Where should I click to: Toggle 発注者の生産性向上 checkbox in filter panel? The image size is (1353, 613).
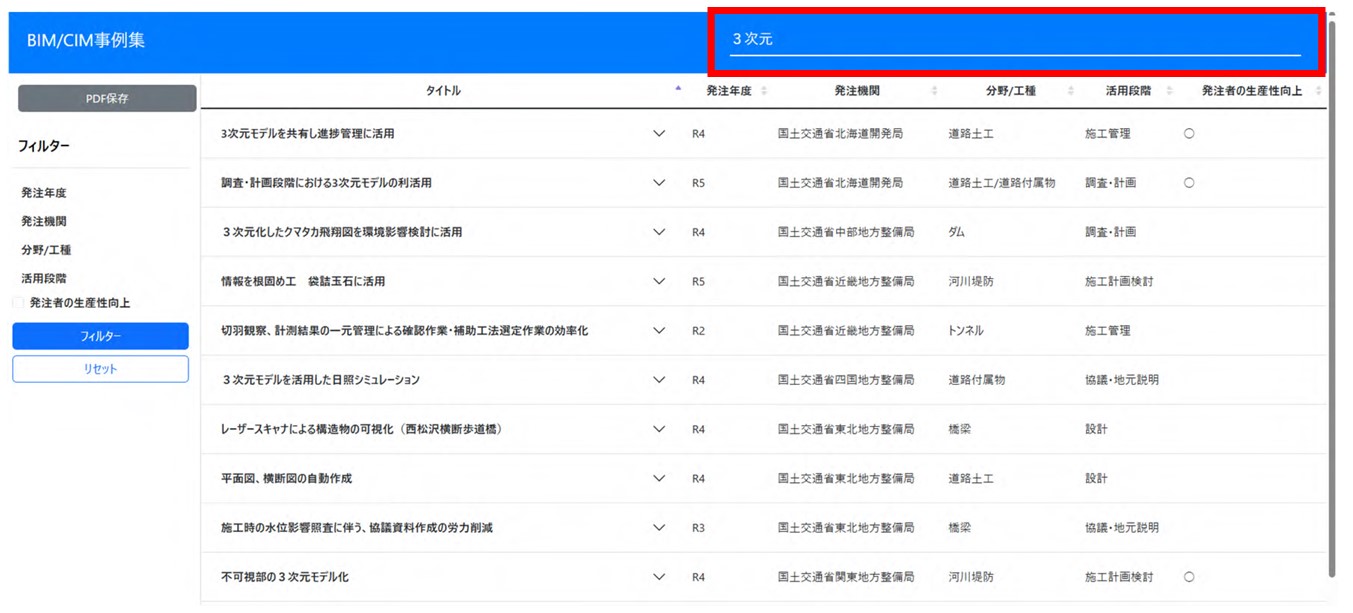tap(18, 303)
